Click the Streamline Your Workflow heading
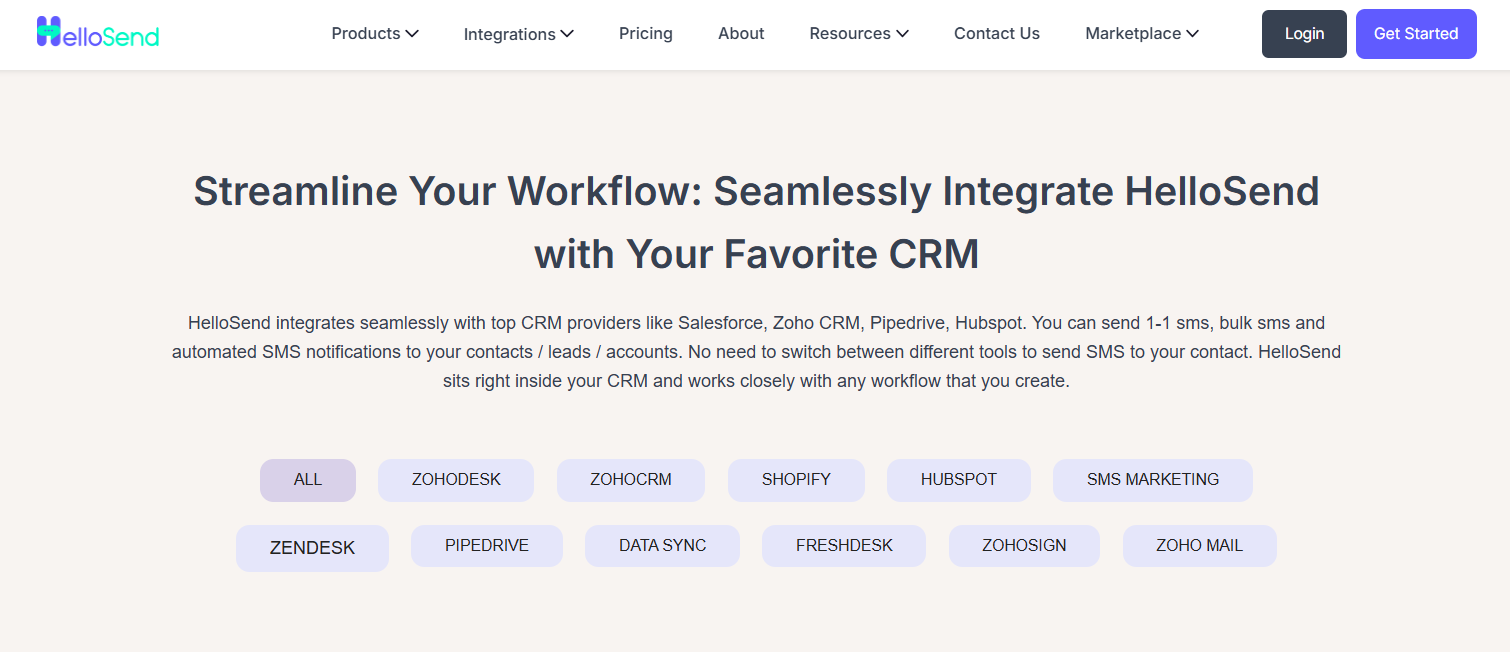Screen dimensions: 1510x652 [x=756, y=222]
